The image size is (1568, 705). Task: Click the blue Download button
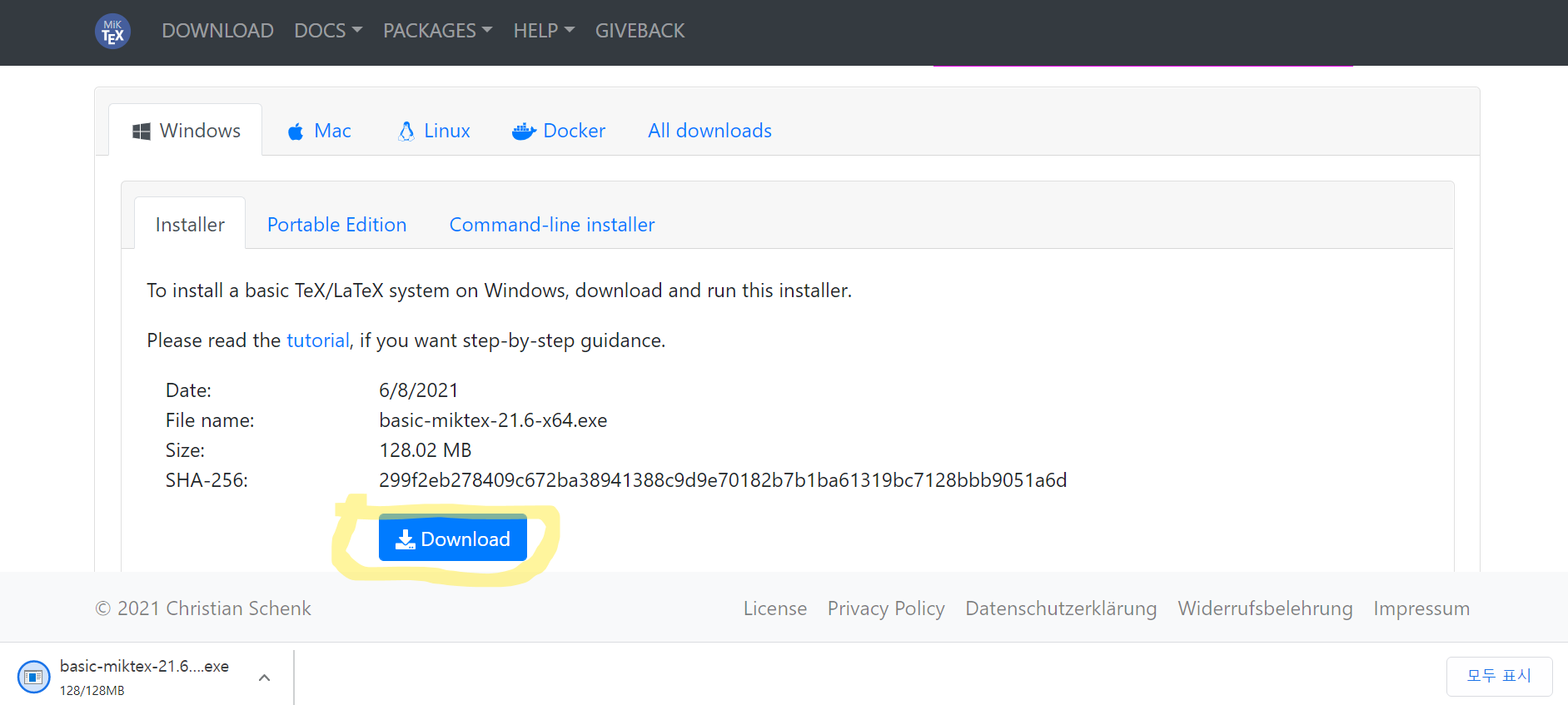coord(453,539)
